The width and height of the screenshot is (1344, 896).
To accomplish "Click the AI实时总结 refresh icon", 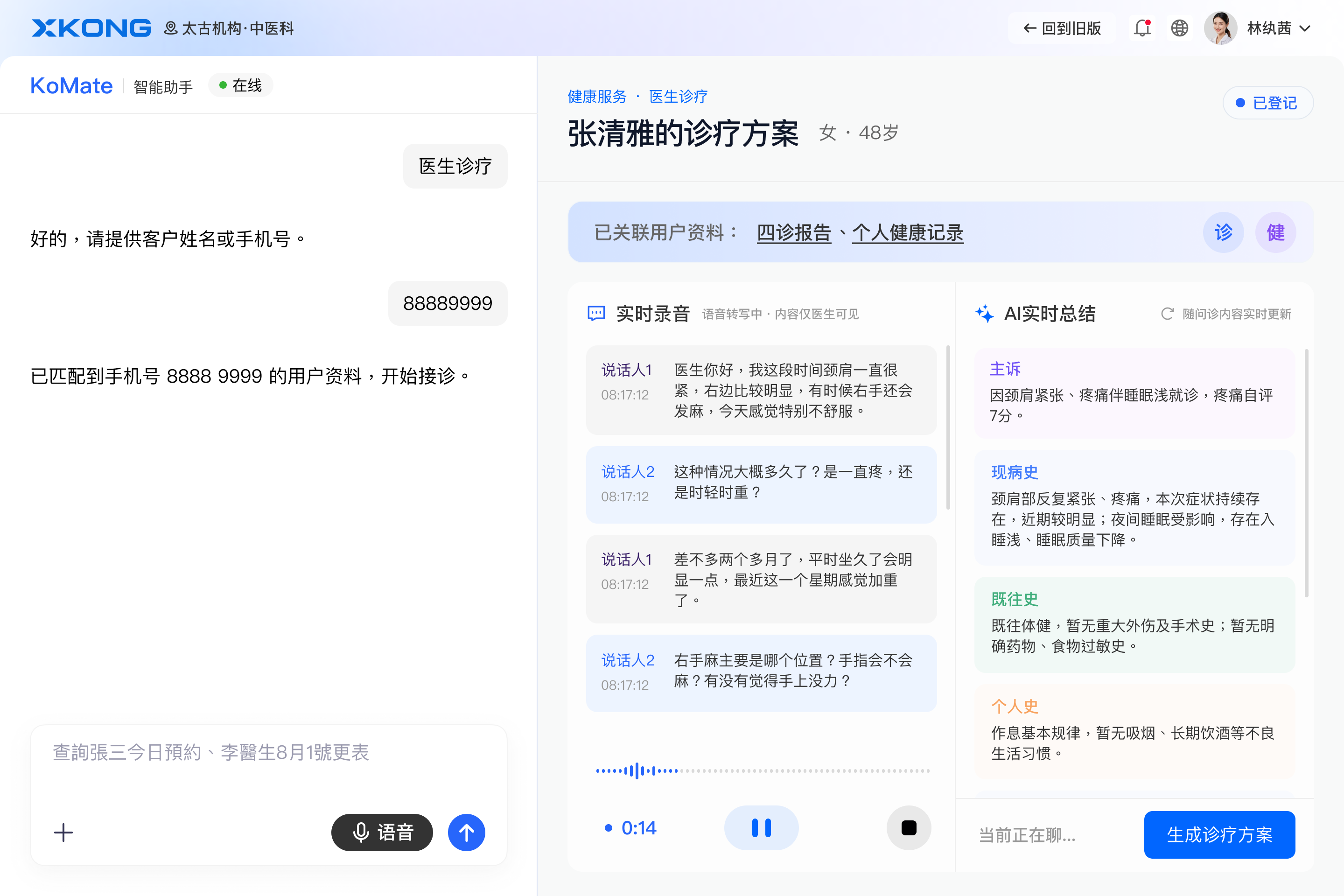I will pyautogui.click(x=1167, y=314).
